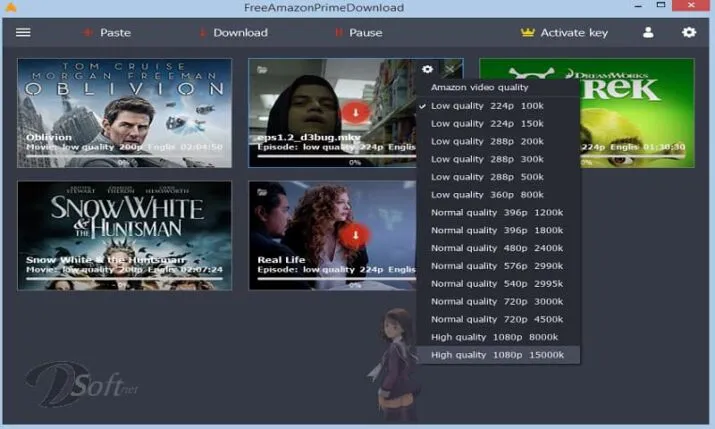Viewport: 715px width, 429px height.
Task: Click Oblivion download progress bar
Action: point(124,155)
